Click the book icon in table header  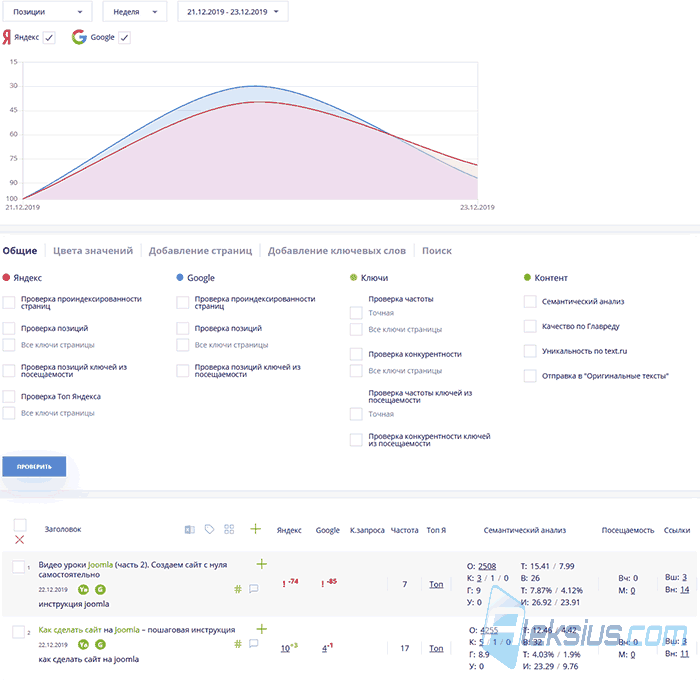189,530
